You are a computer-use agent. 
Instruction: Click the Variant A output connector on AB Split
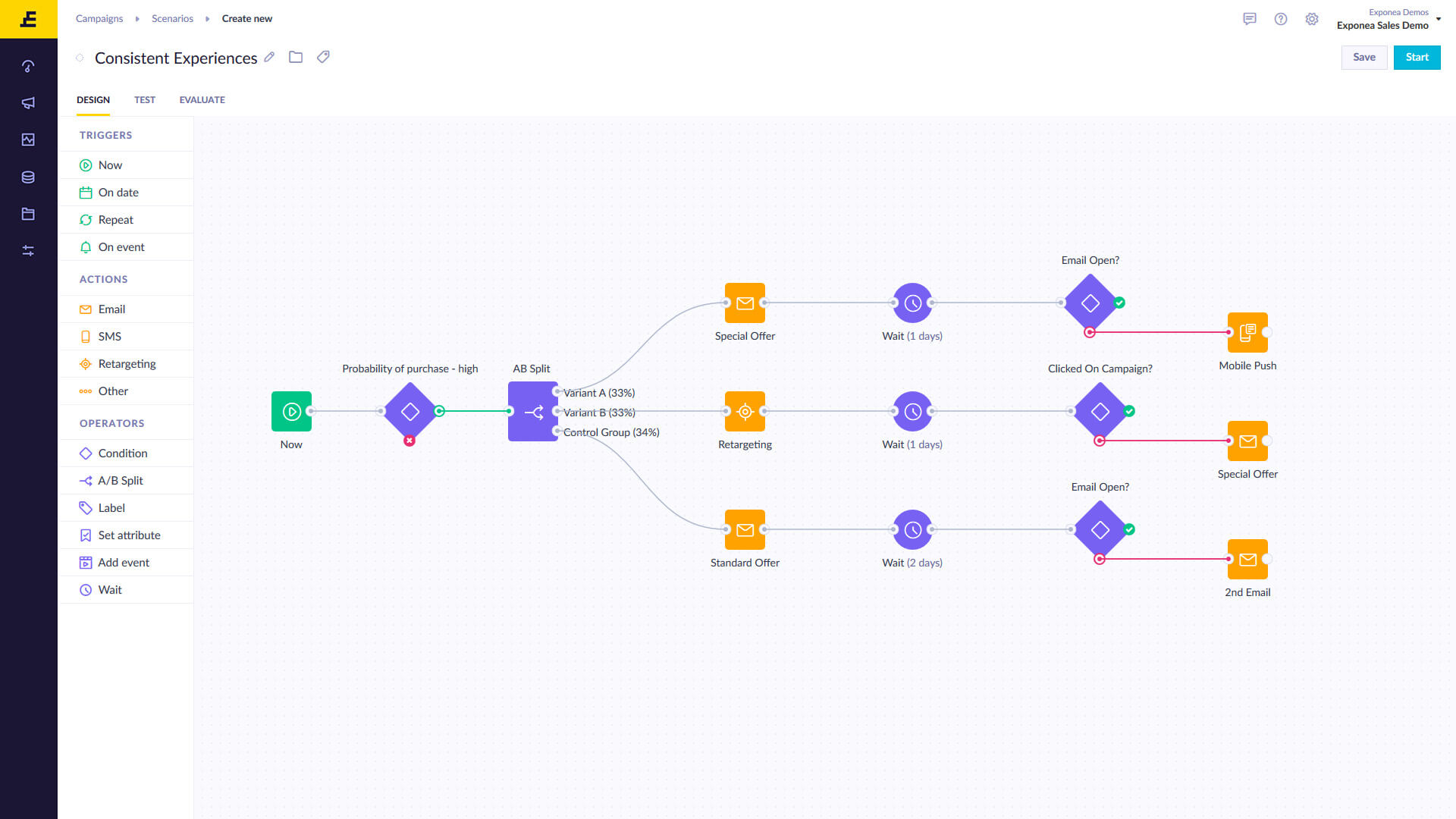557,391
